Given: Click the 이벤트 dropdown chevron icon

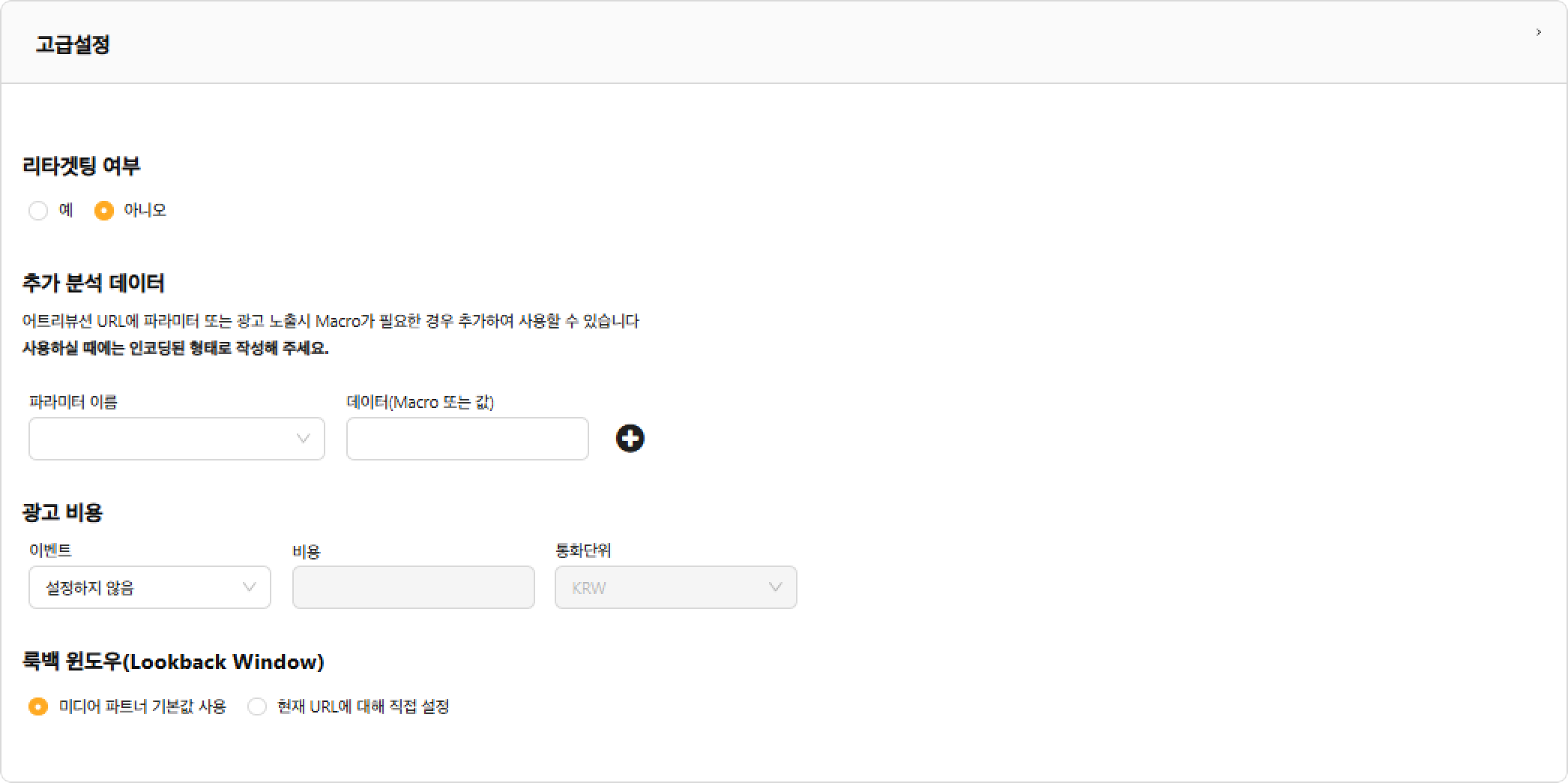Looking at the screenshot, I should (x=249, y=587).
